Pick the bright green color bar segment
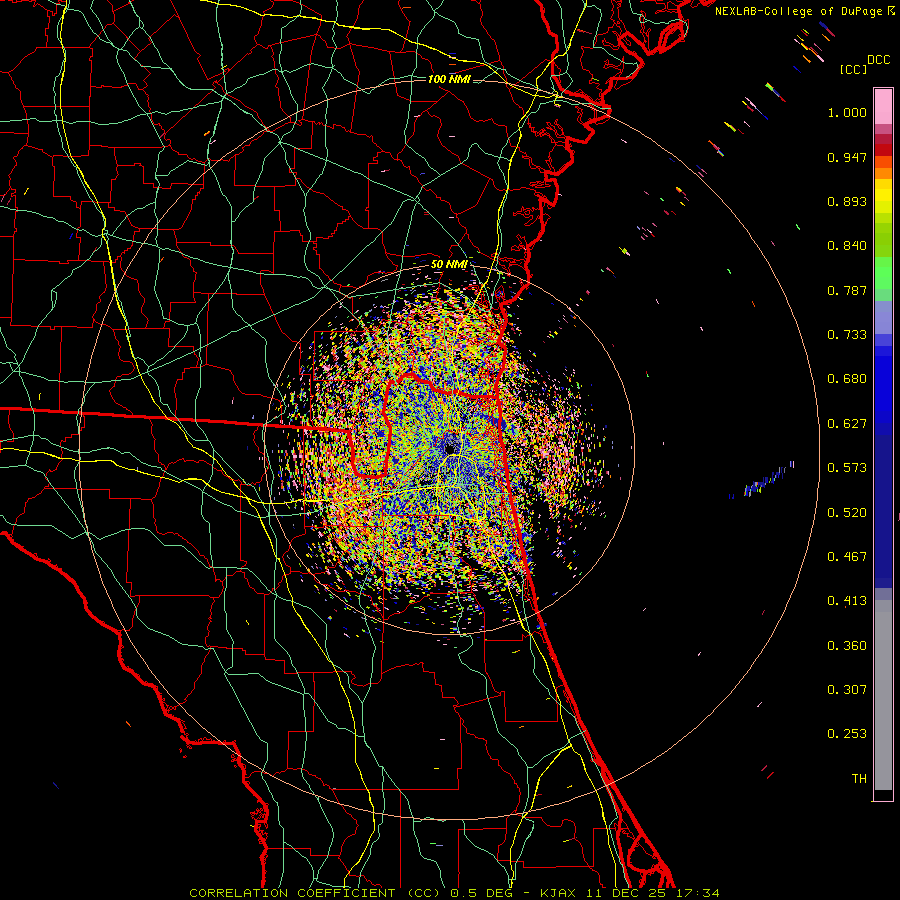900x900 pixels. point(883,273)
